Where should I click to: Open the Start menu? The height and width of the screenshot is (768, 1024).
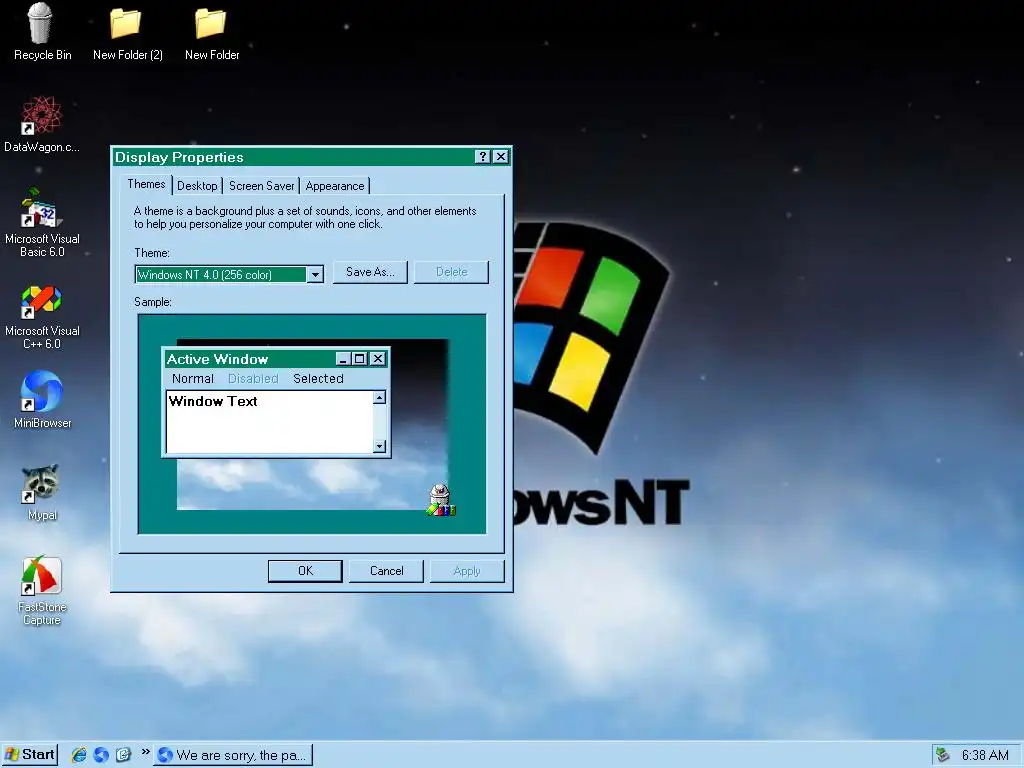[29, 755]
